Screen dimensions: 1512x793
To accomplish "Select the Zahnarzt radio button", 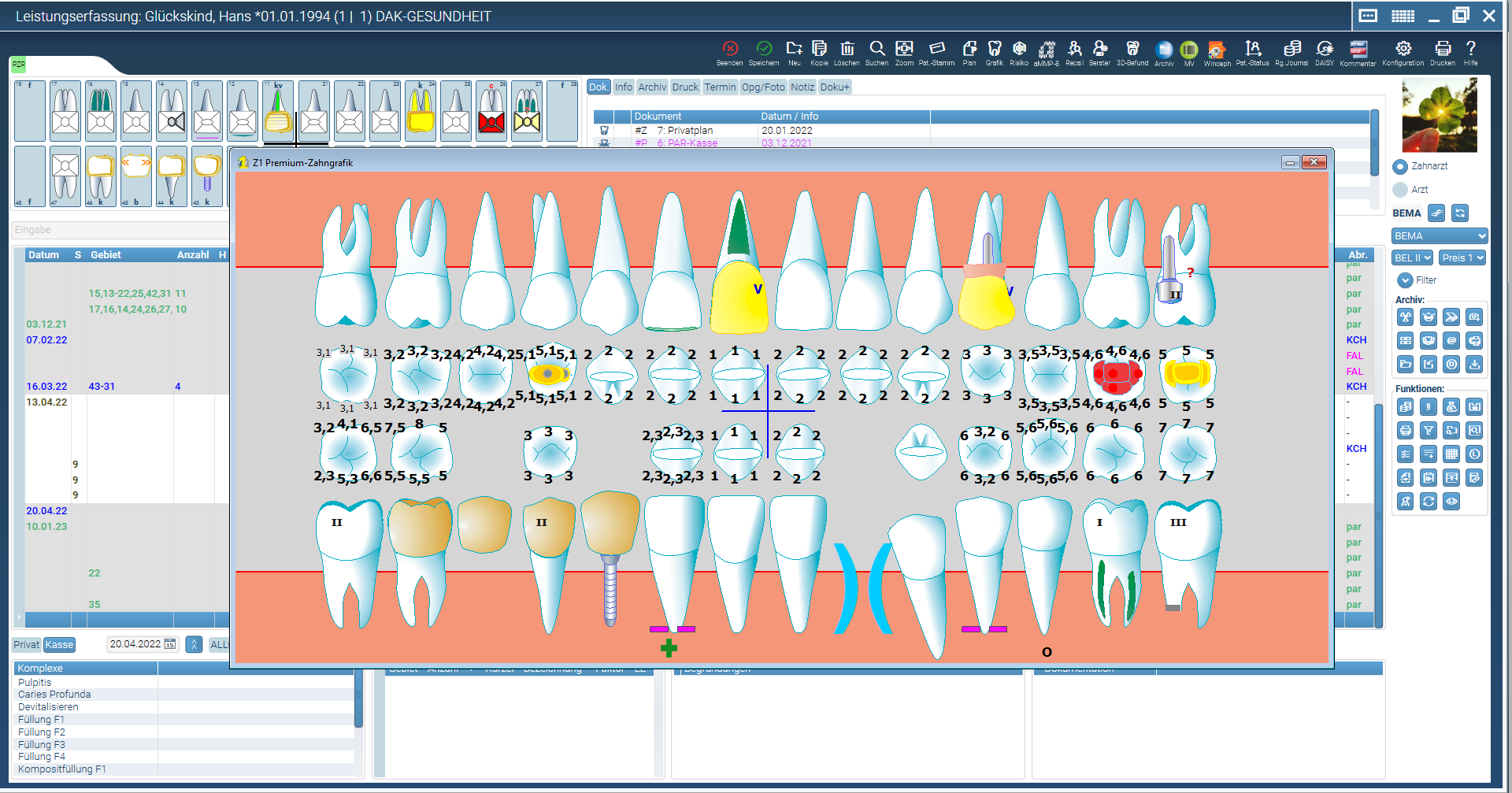I will [x=1400, y=167].
